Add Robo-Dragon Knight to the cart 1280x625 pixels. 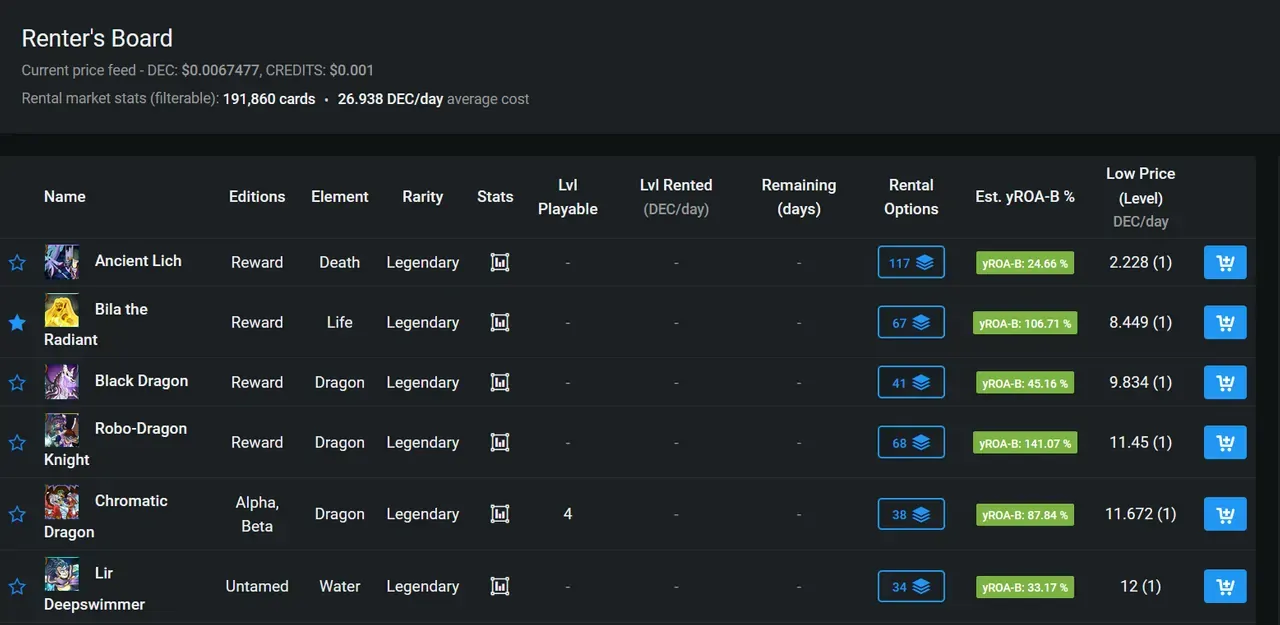[x=1225, y=442]
